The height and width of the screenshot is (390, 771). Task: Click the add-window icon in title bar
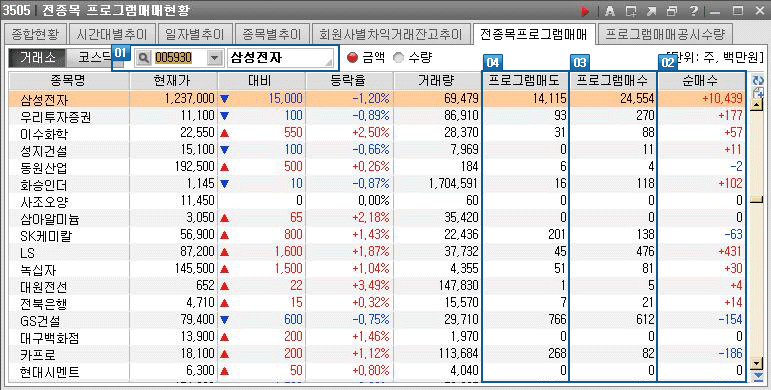pos(631,11)
